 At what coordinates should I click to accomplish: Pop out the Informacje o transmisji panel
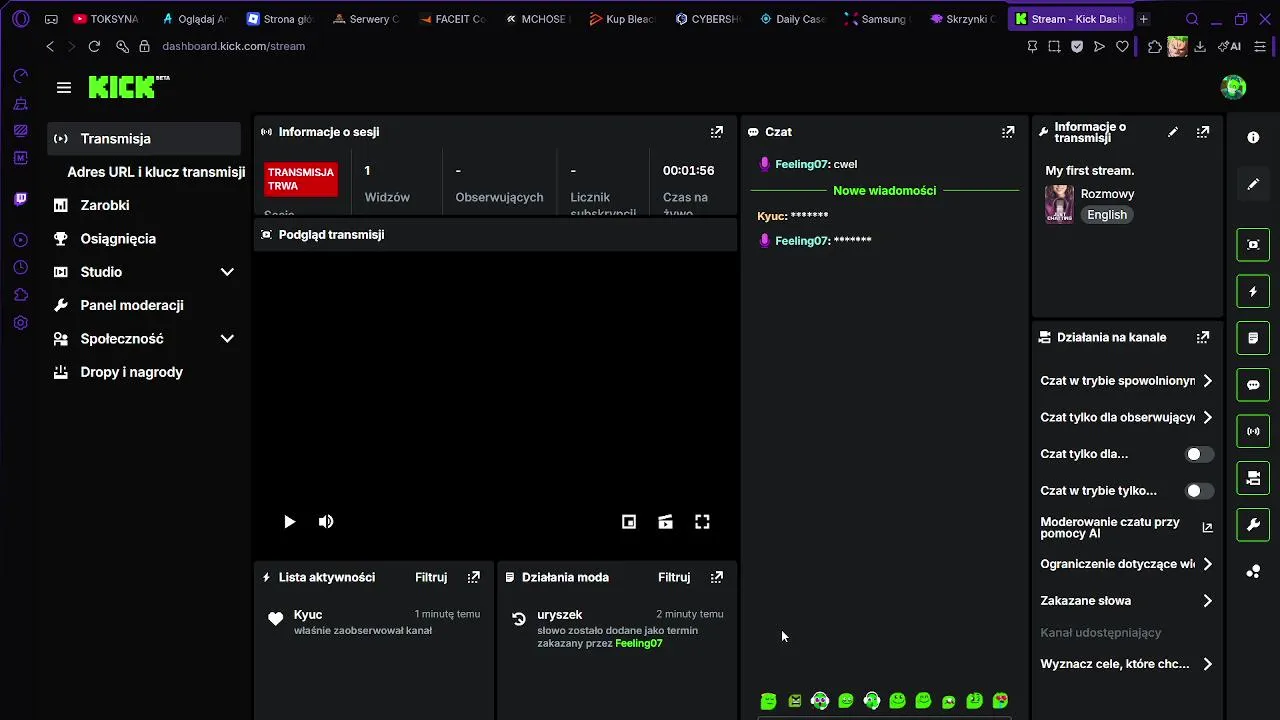pos(1203,132)
